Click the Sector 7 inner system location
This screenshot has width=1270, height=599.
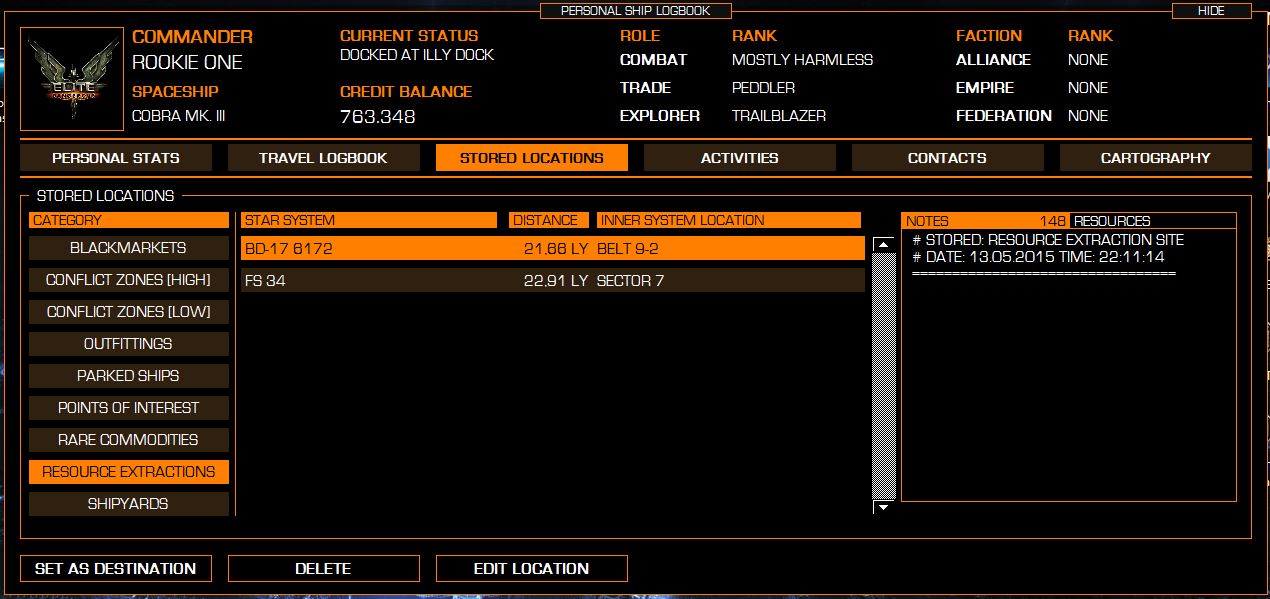(630, 281)
